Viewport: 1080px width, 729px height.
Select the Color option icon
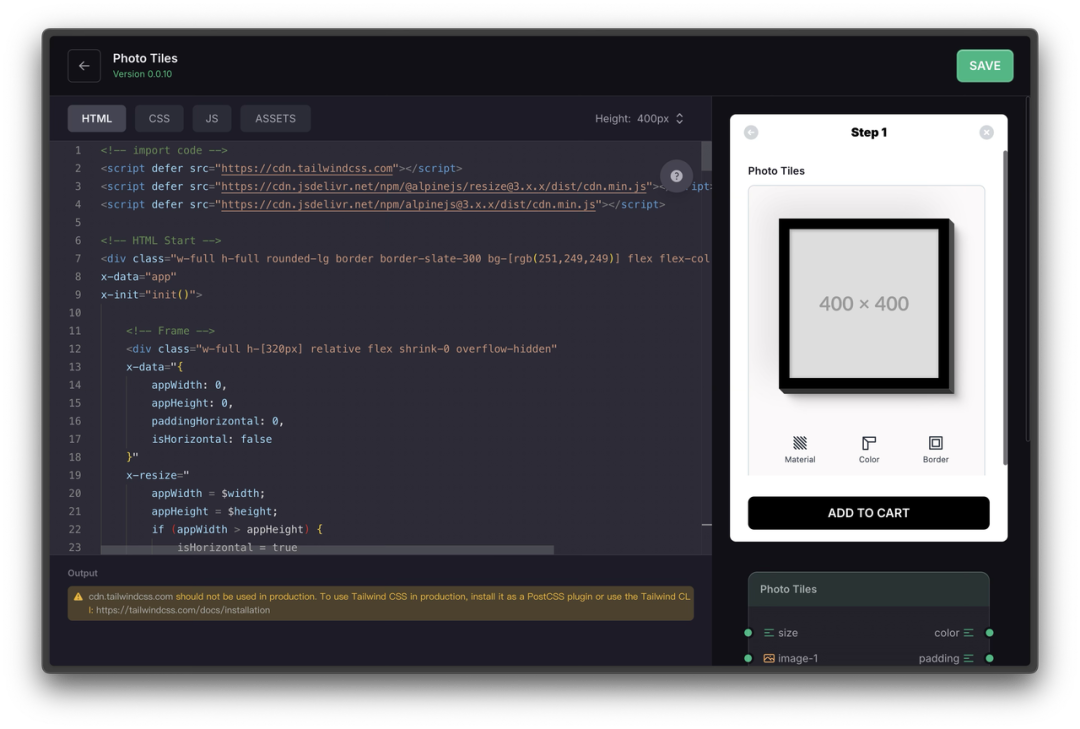tap(869, 449)
